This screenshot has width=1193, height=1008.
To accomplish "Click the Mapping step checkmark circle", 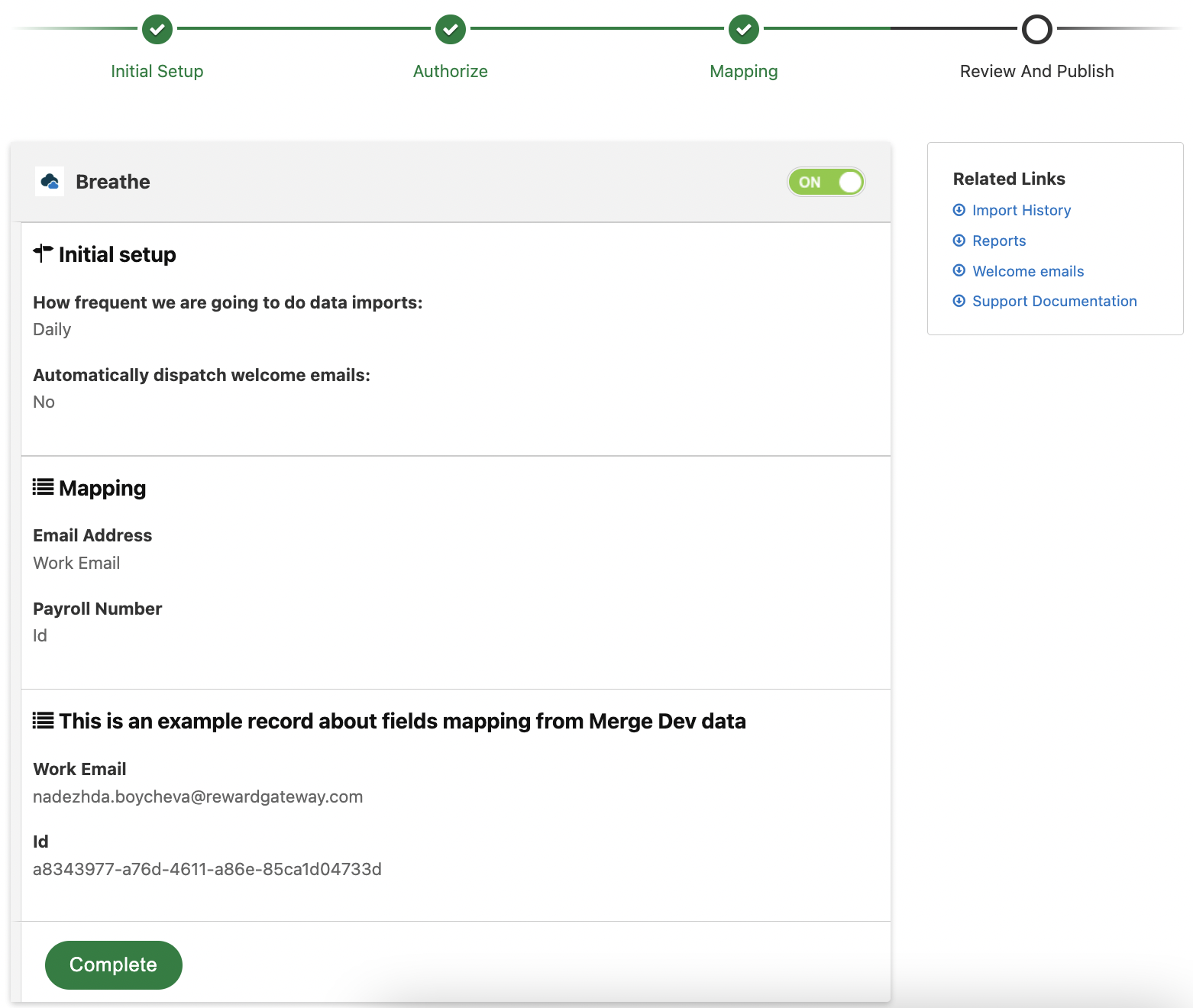I will point(744,30).
